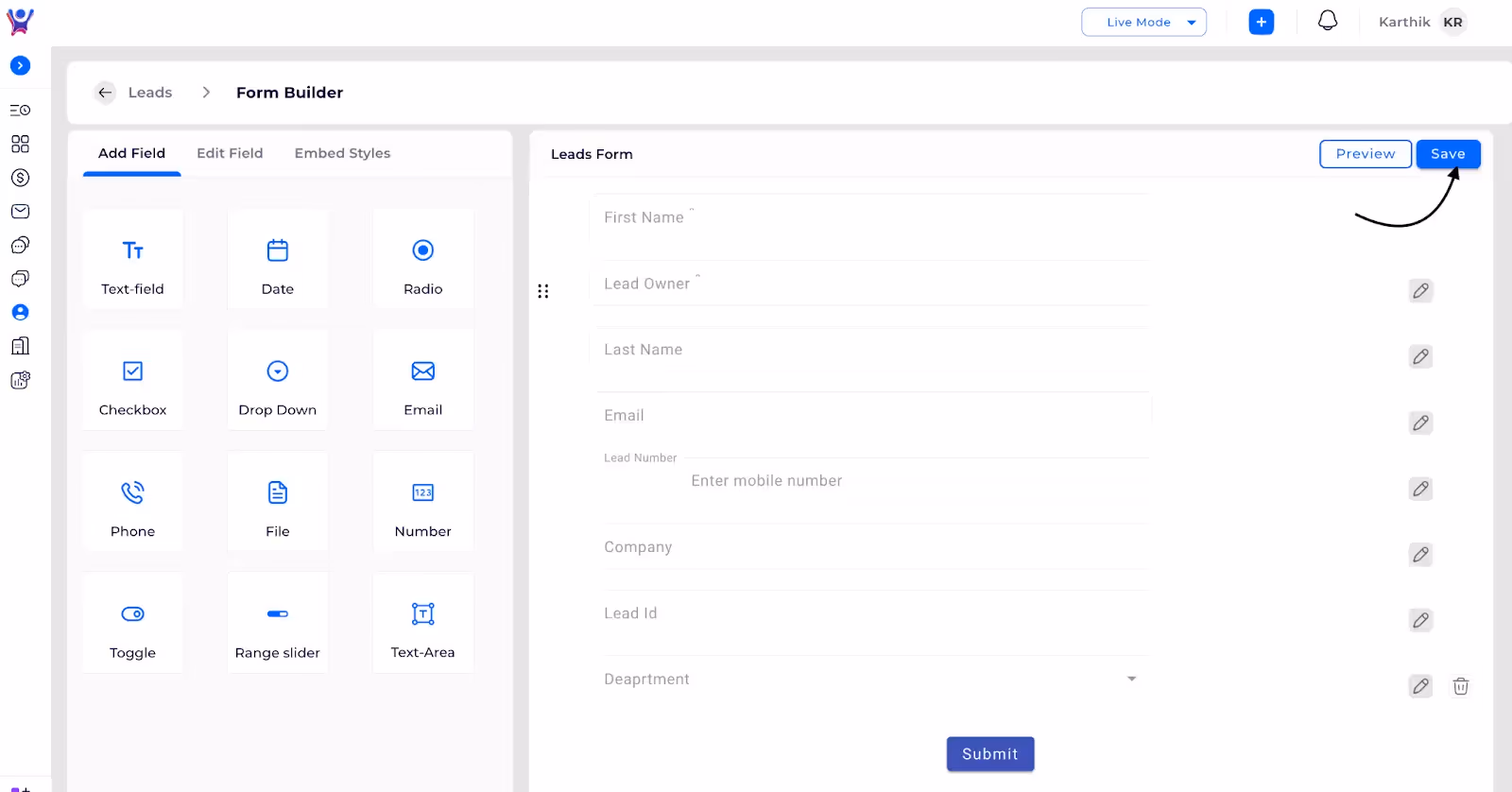Viewport: 1512px width, 792px height.
Task: Save the Leads Form
Action: tap(1448, 154)
